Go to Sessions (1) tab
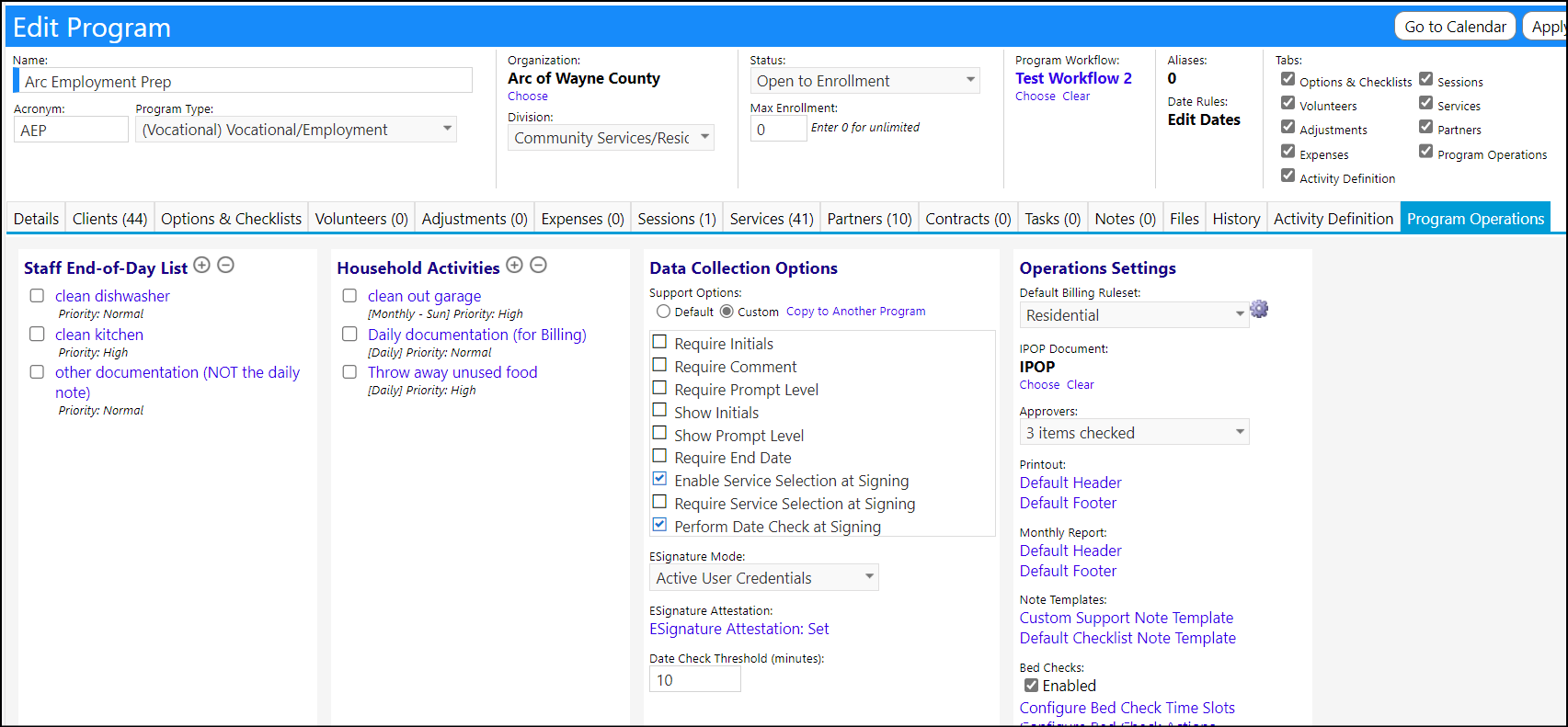 pyautogui.click(x=677, y=219)
